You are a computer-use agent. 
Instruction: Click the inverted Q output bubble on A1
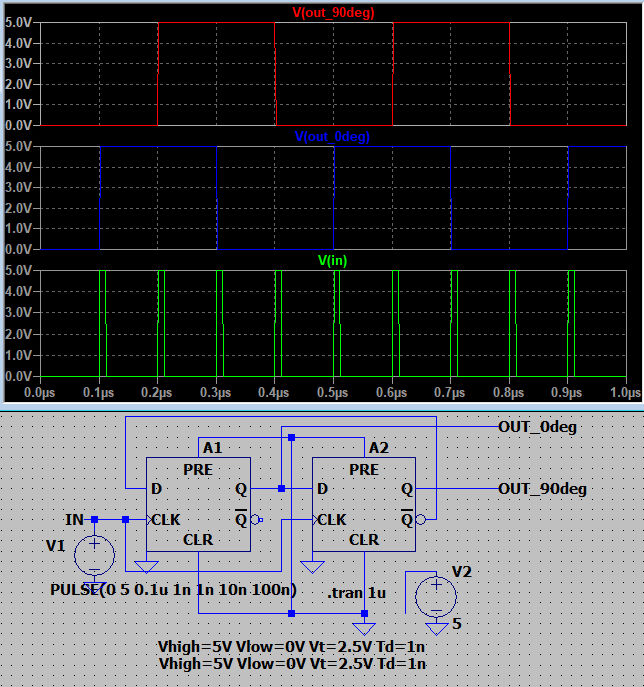(258, 520)
